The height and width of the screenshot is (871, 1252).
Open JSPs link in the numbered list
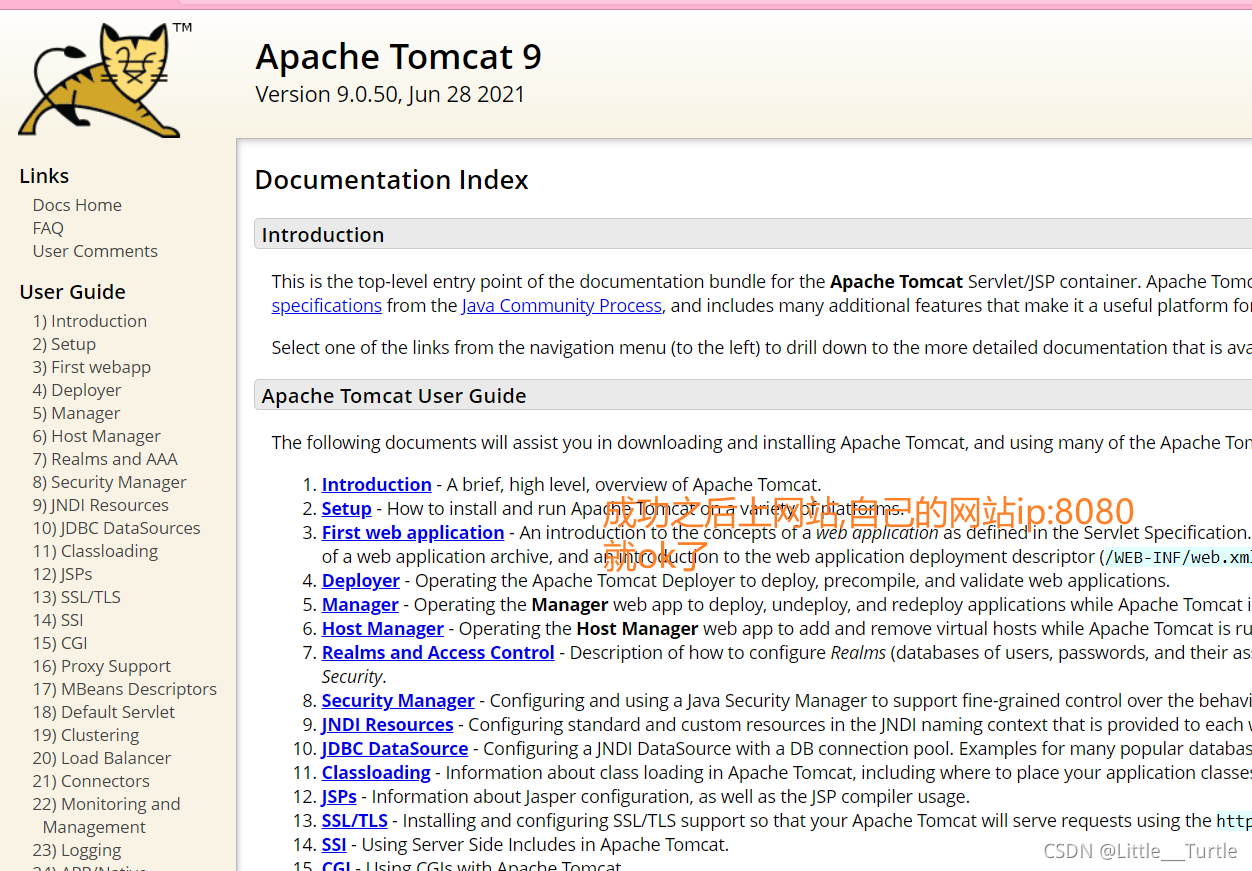click(339, 796)
